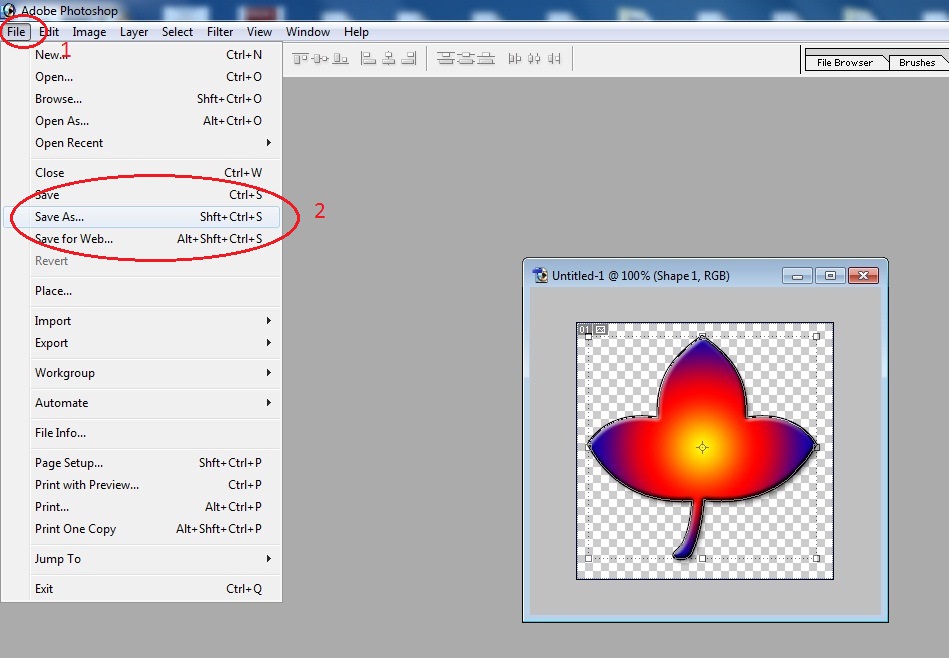Click the distribute top edges icon
Screen dimensions: 949x658
pyautogui.click(x=444, y=57)
